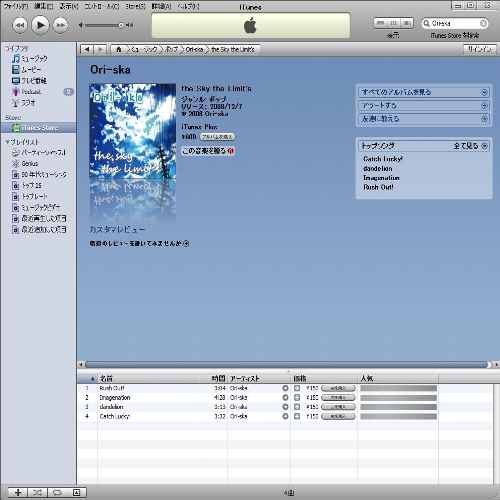Switch to grid view mode

pos(394,23)
